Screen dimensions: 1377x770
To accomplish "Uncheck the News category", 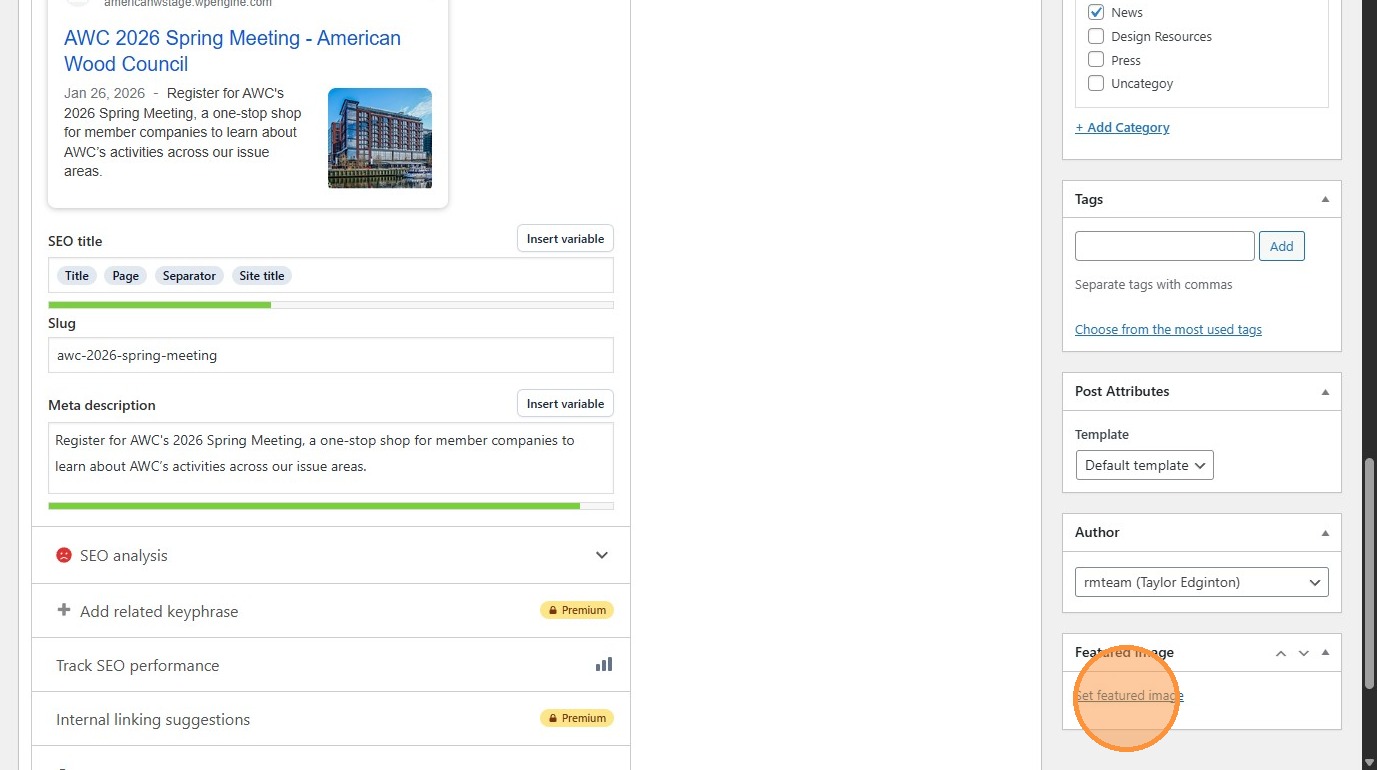I will coord(1096,12).
